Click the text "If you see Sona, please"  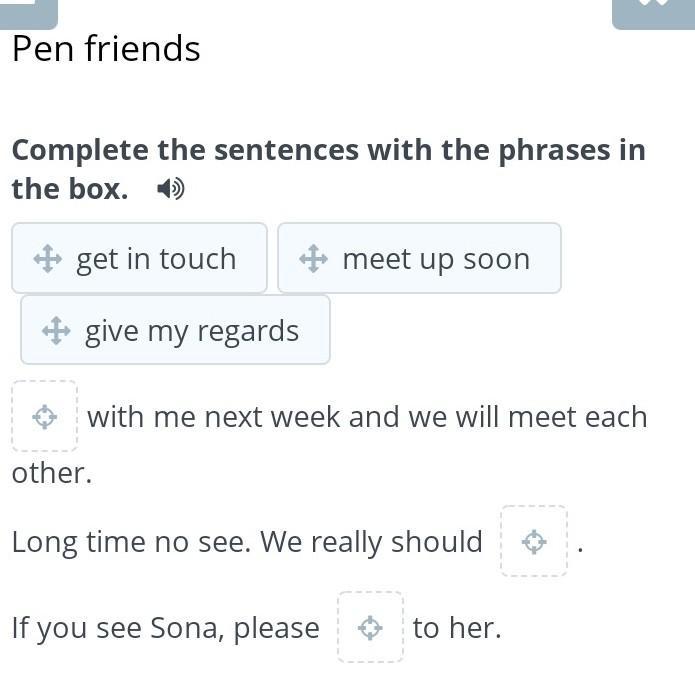165,628
